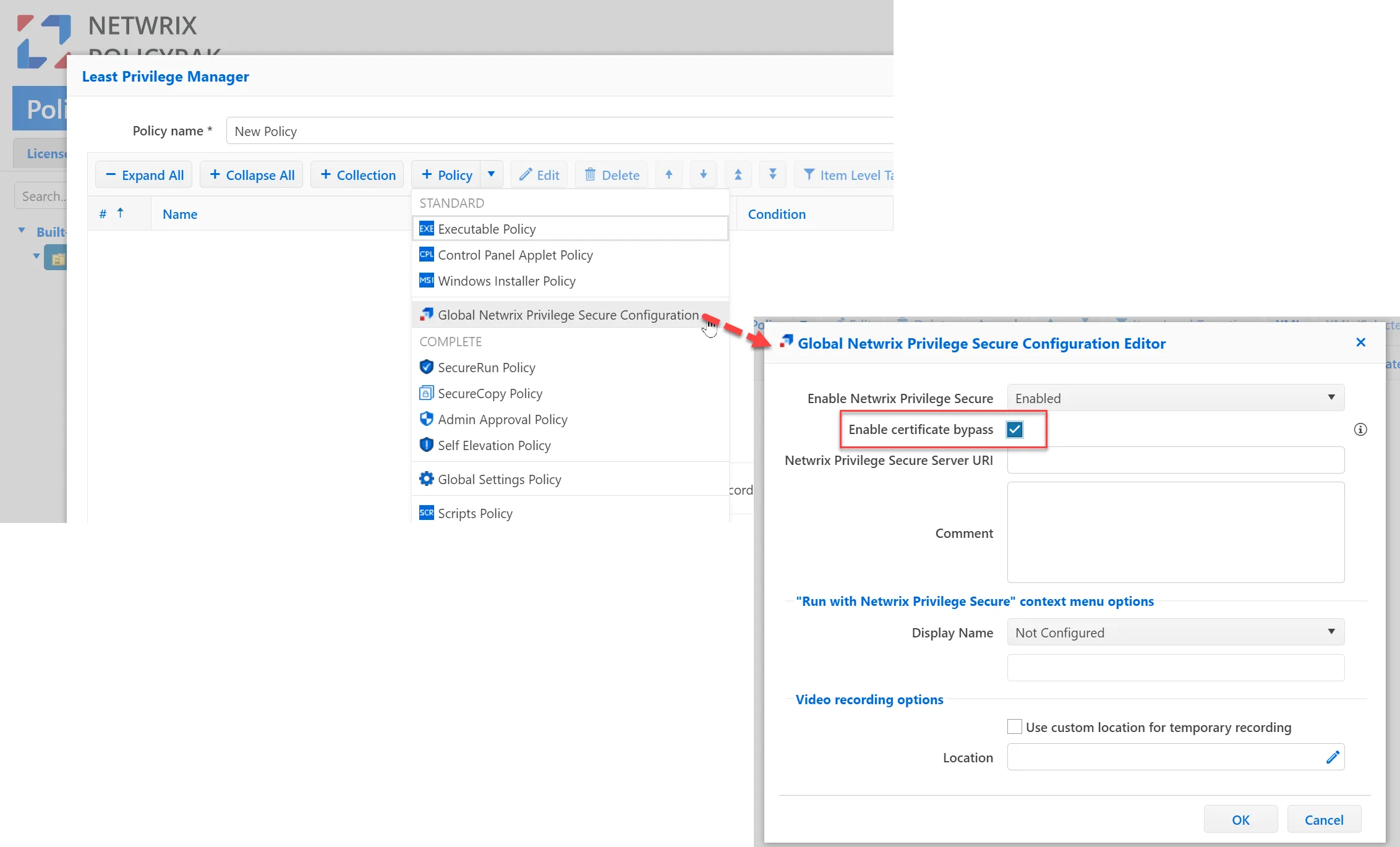Click the move to bottom icon
The image size is (1400, 847).
click(x=772, y=175)
